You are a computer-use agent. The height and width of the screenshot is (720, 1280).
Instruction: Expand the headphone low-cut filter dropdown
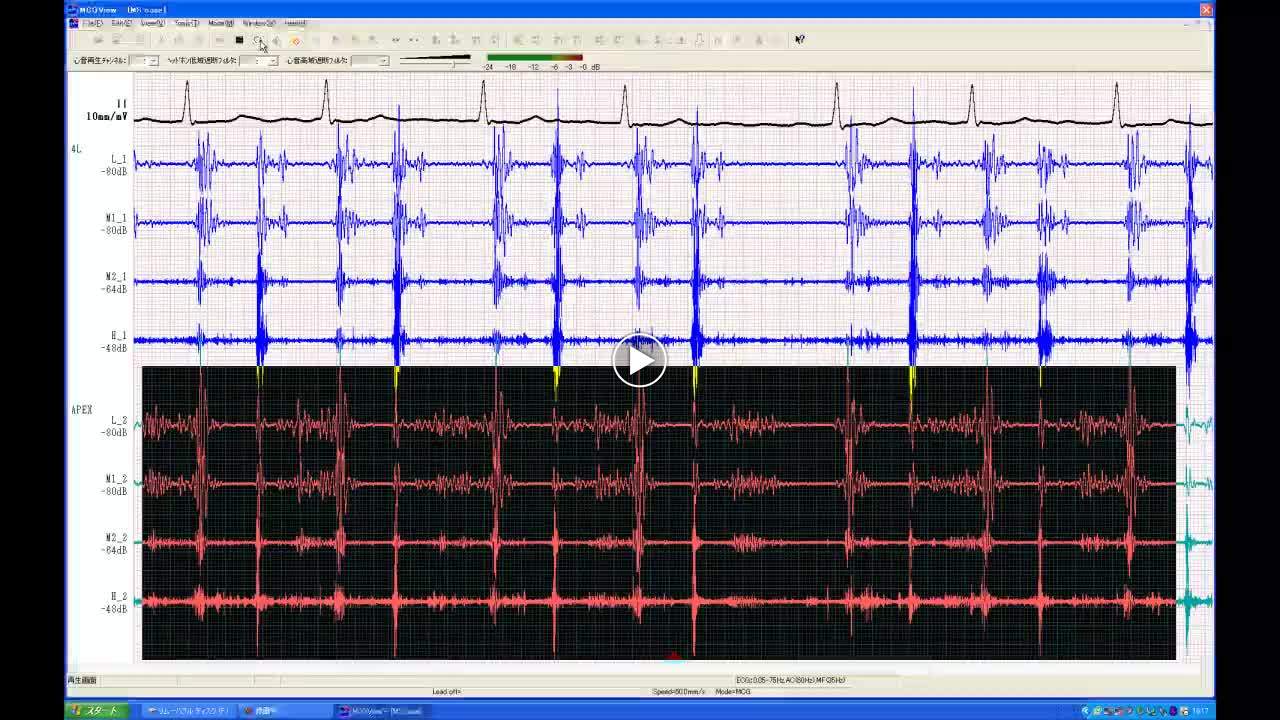272,61
